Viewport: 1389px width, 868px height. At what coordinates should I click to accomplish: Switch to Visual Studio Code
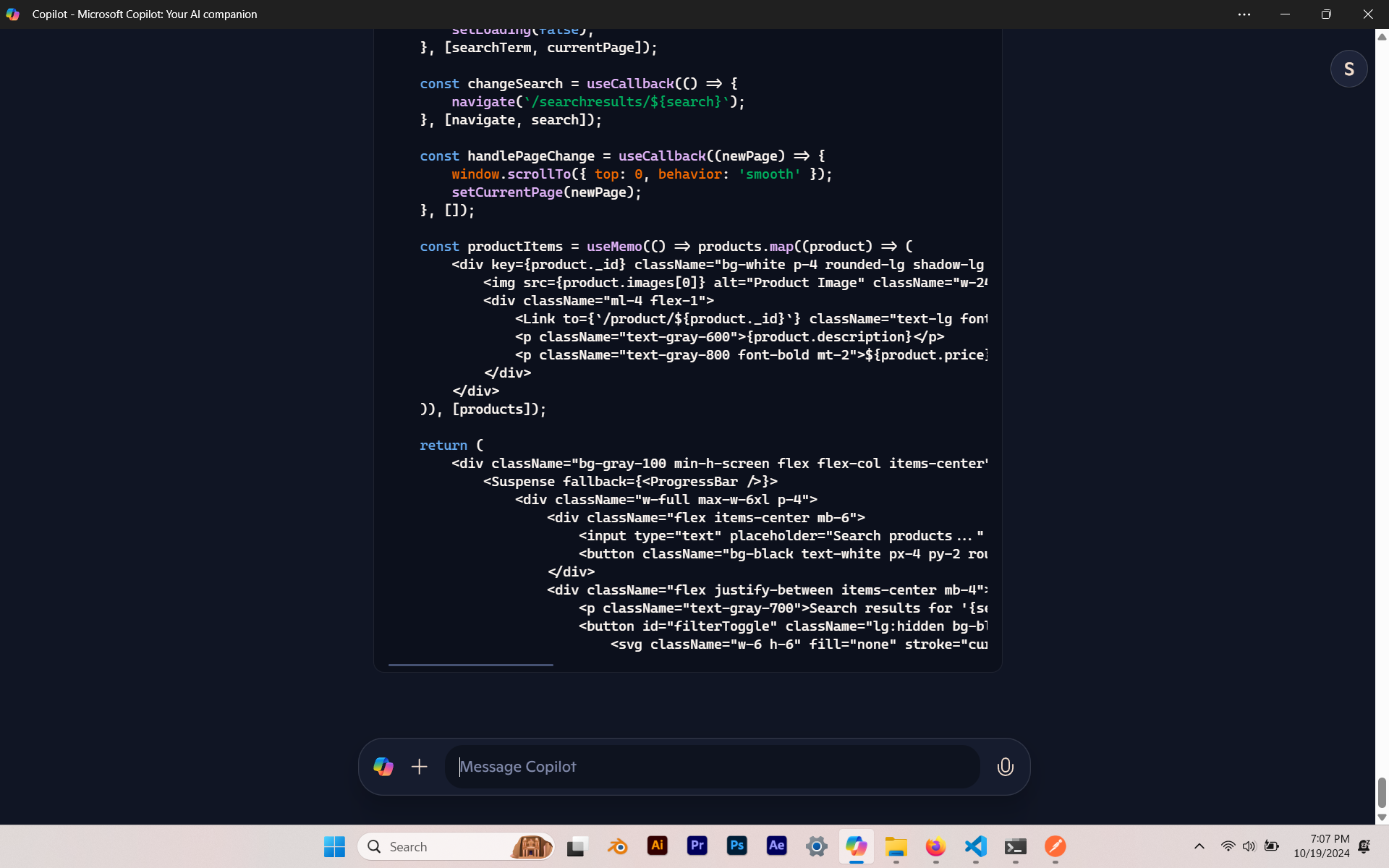point(975,846)
